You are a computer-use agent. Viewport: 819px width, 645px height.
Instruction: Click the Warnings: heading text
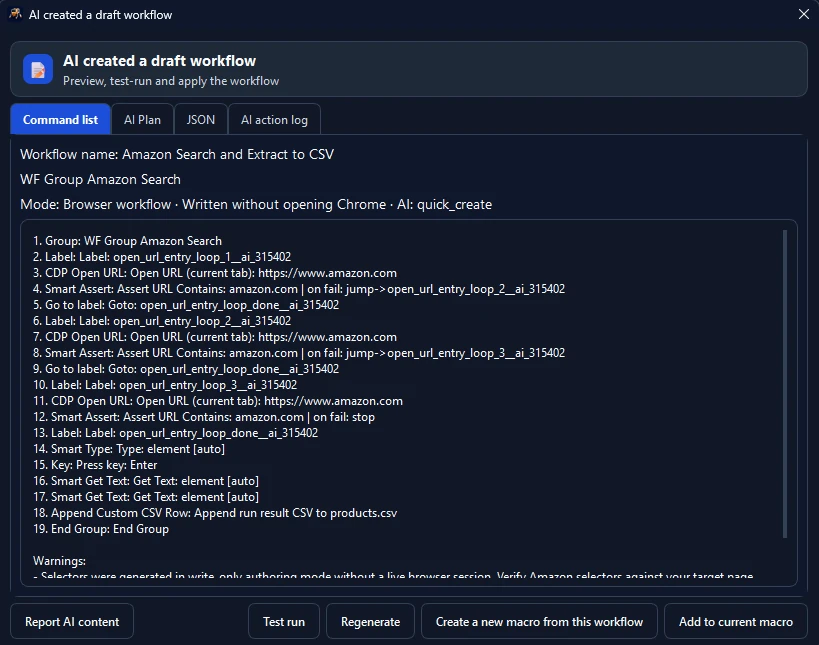coord(59,561)
